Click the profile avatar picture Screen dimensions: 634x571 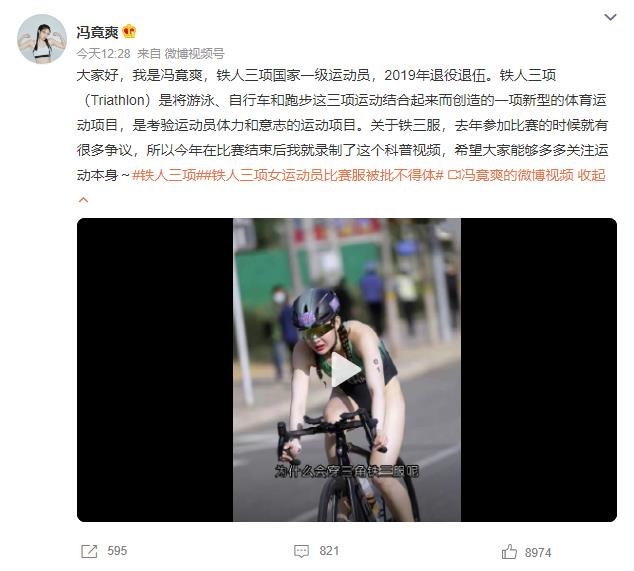(x=42, y=39)
